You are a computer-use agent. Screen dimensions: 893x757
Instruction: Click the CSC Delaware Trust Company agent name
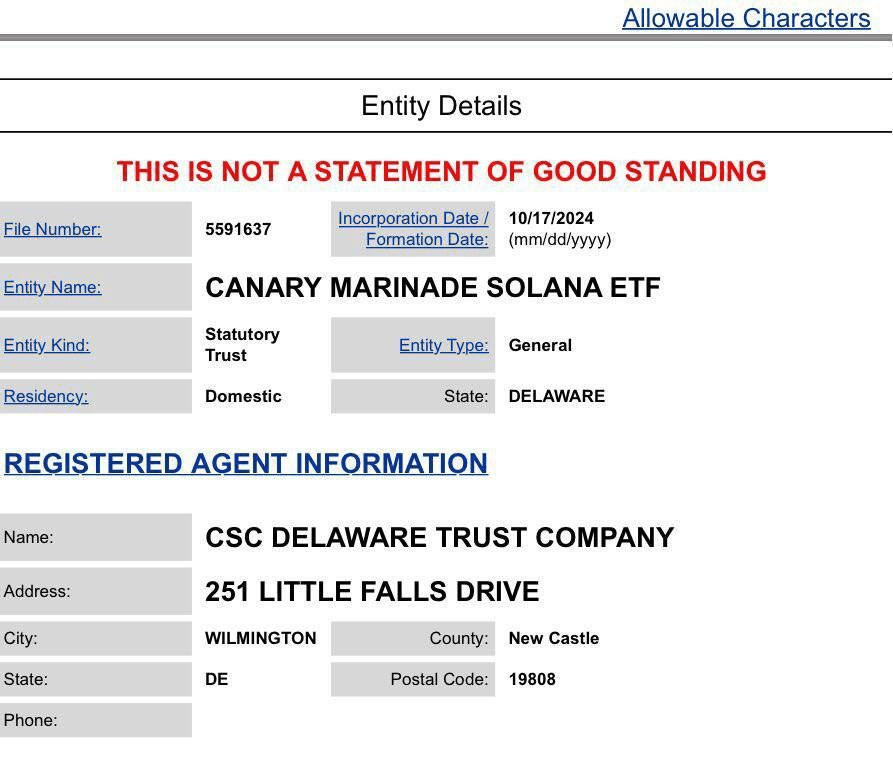pos(439,538)
